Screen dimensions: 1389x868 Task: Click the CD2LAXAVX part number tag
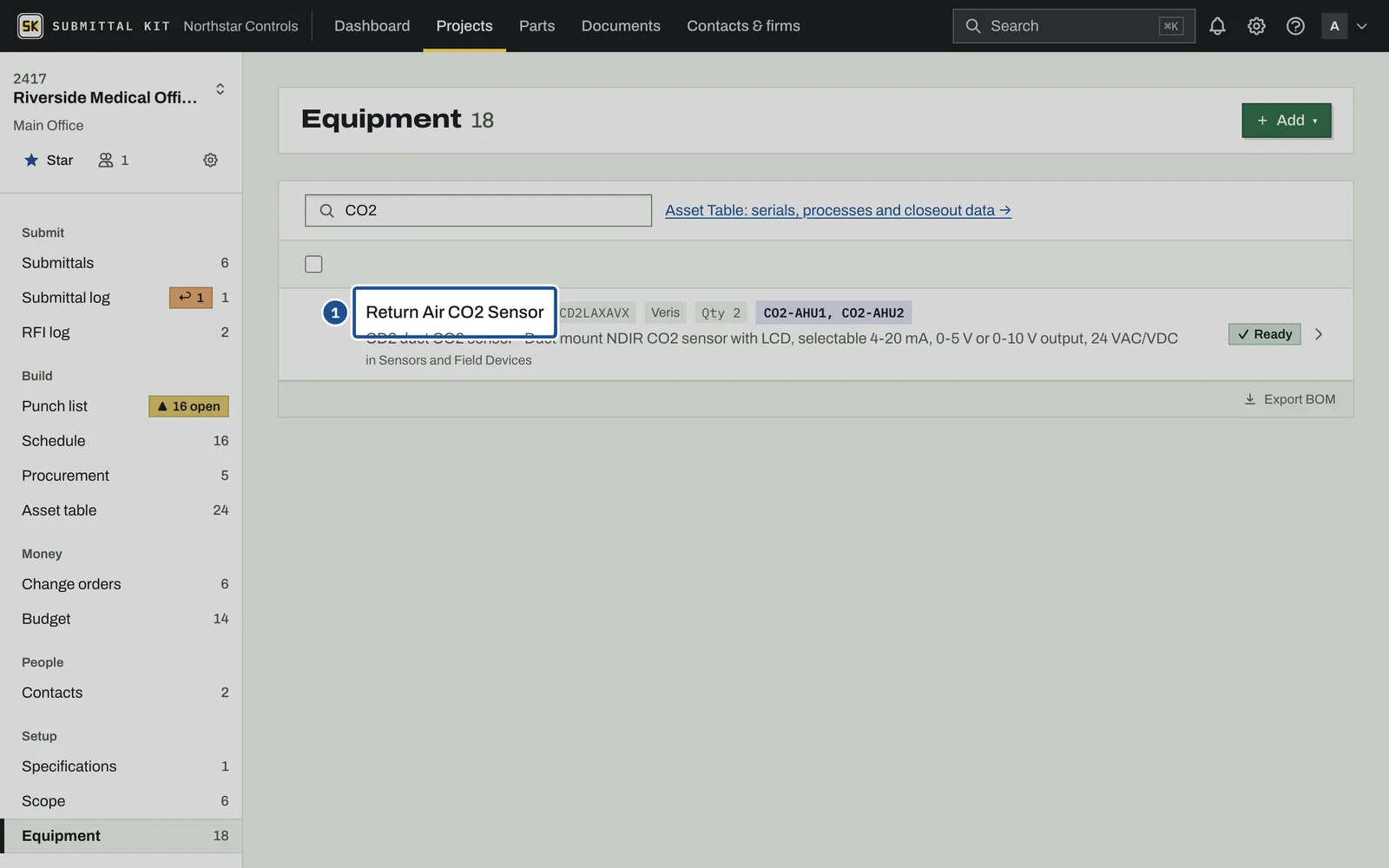(595, 312)
